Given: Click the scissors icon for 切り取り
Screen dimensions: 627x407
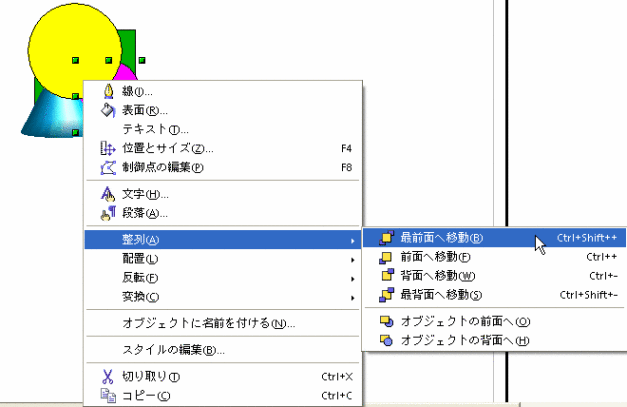Looking at the screenshot, I should pos(108,376).
